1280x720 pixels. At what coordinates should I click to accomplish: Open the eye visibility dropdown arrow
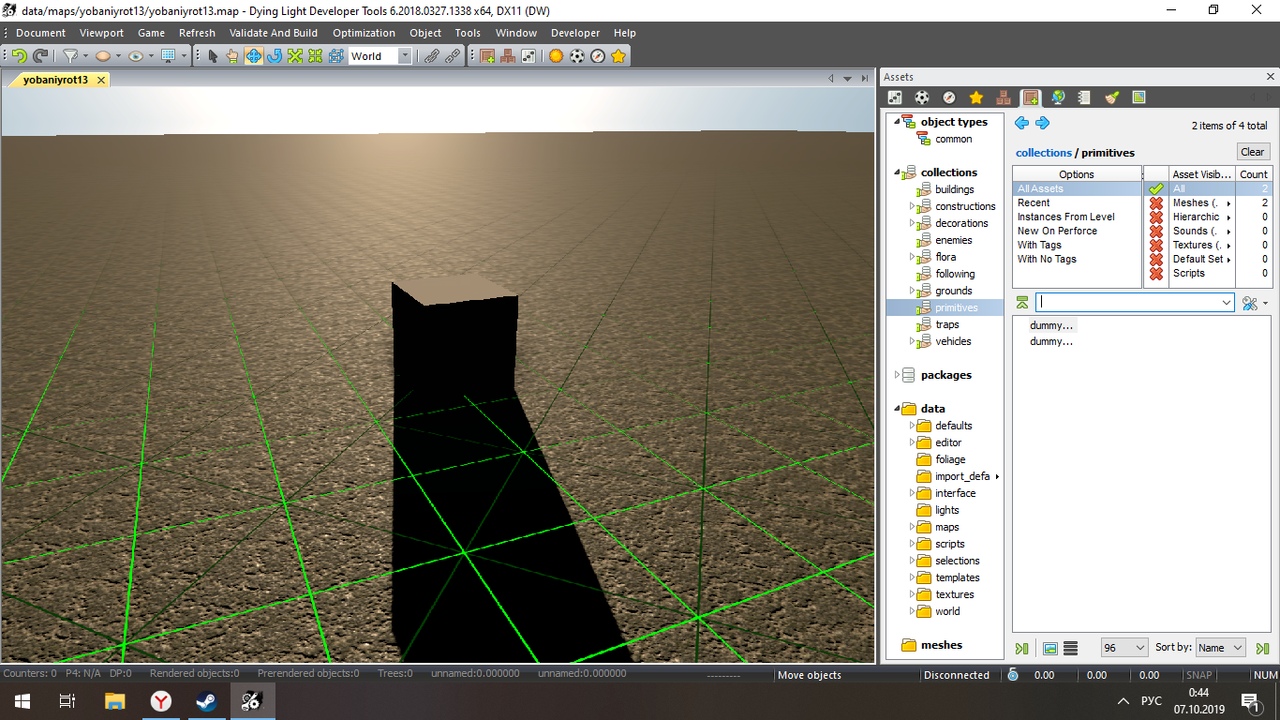151,56
